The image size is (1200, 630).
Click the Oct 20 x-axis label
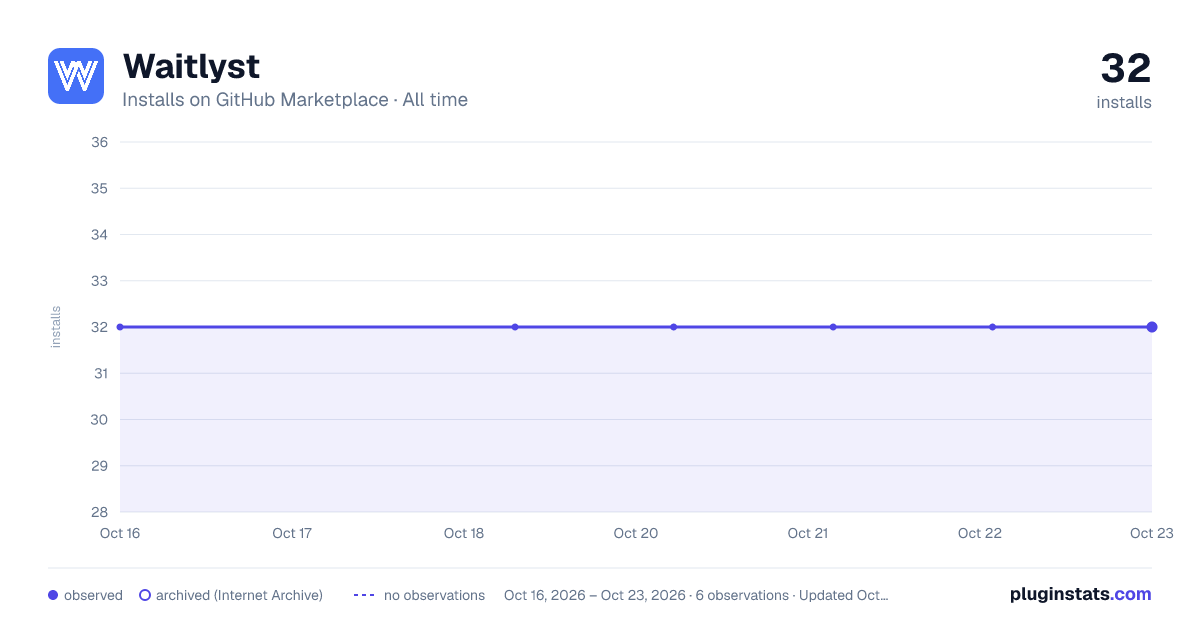[x=636, y=533]
